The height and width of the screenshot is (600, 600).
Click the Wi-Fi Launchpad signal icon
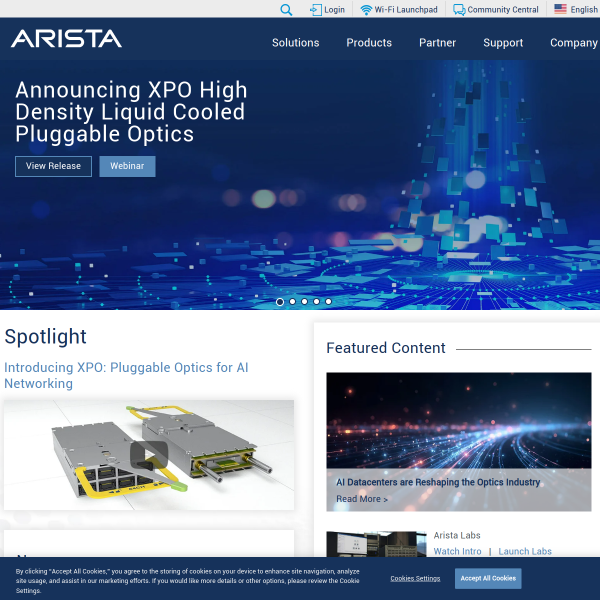coord(366,10)
